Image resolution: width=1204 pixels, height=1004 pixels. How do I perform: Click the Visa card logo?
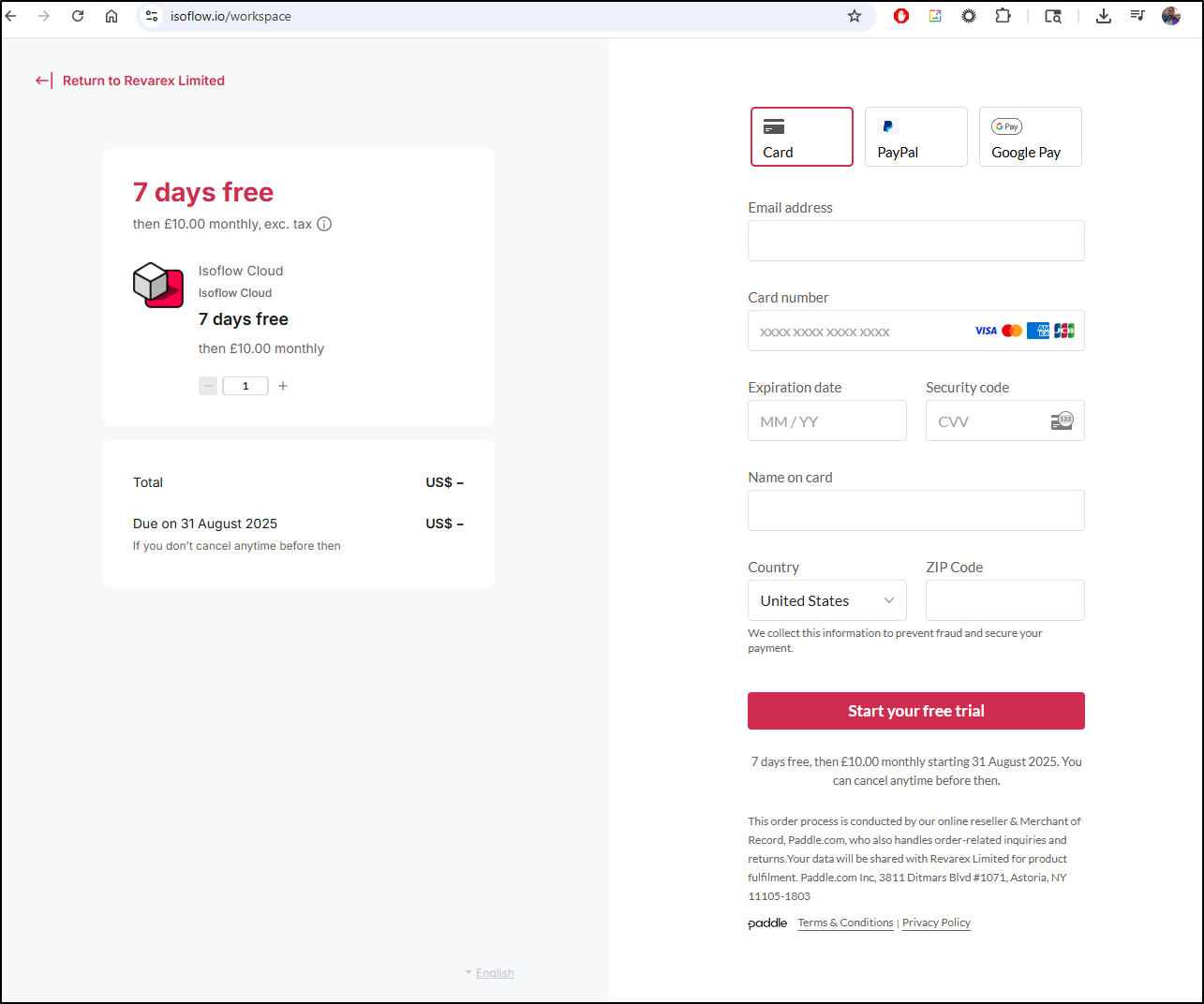click(986, 331)
